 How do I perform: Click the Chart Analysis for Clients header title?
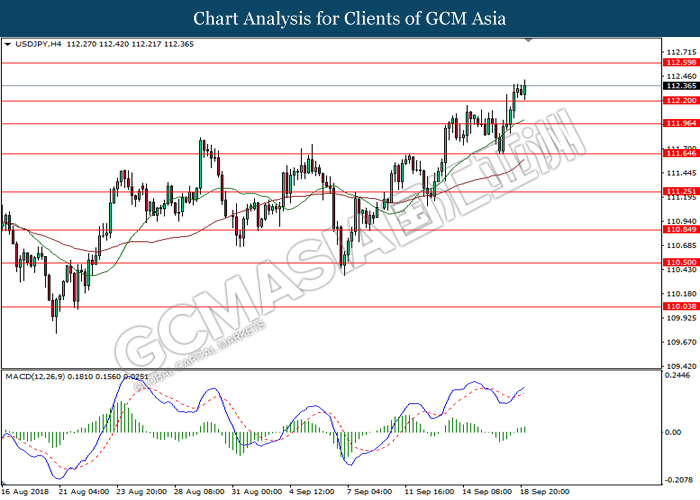pos(350,19)
